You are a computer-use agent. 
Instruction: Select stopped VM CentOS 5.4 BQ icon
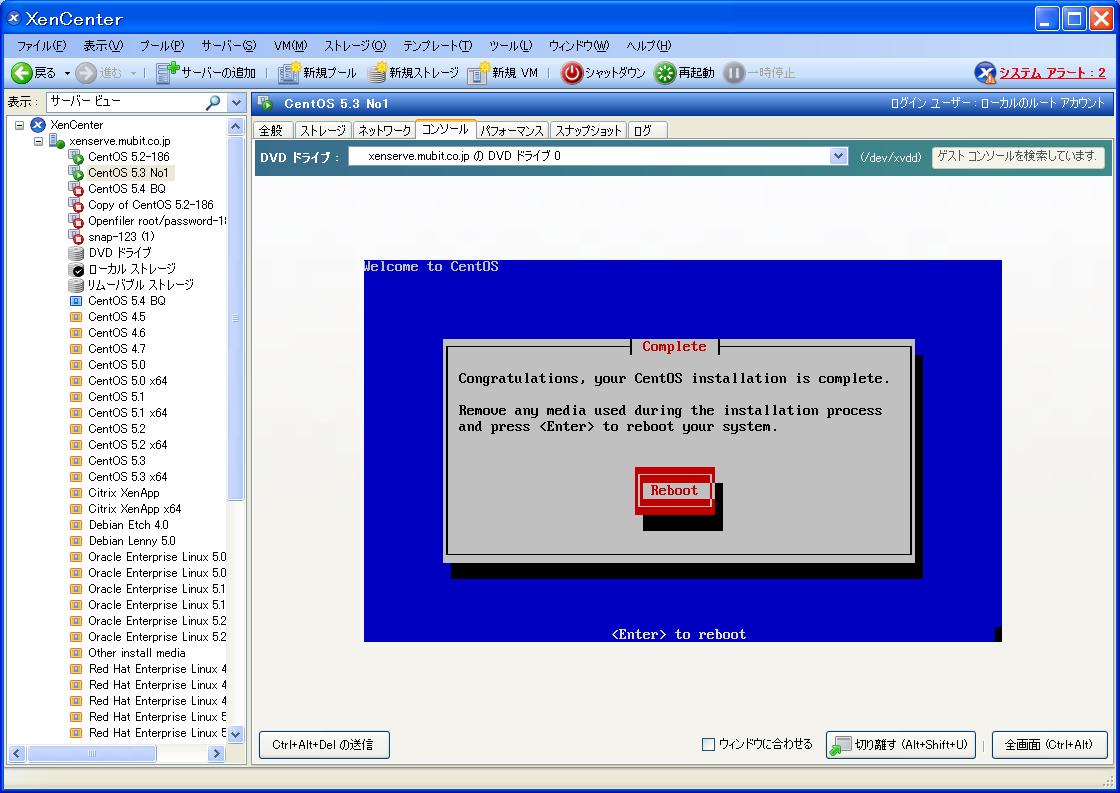point(76,189)
